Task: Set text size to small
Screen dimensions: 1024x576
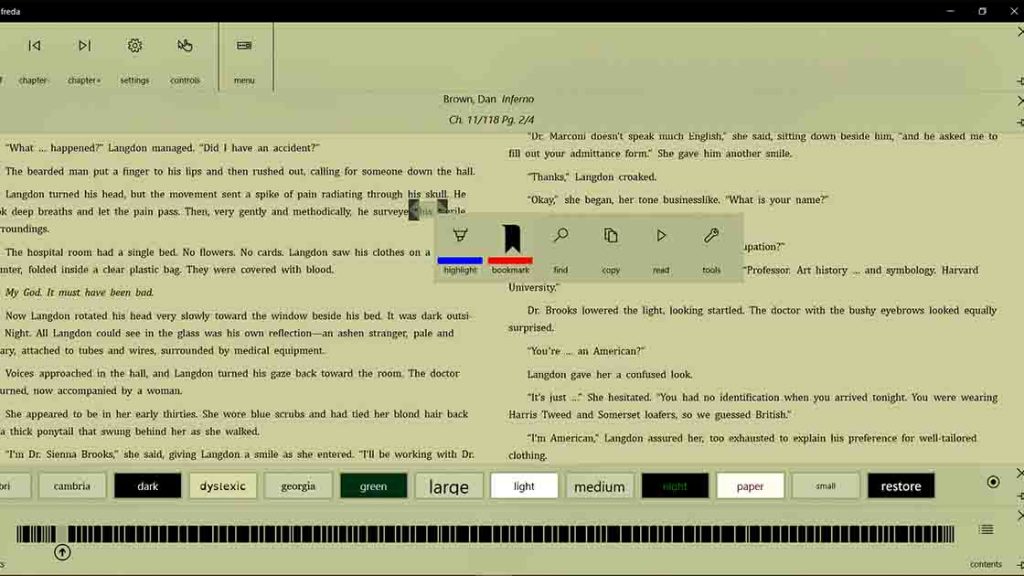Action: 825,486
